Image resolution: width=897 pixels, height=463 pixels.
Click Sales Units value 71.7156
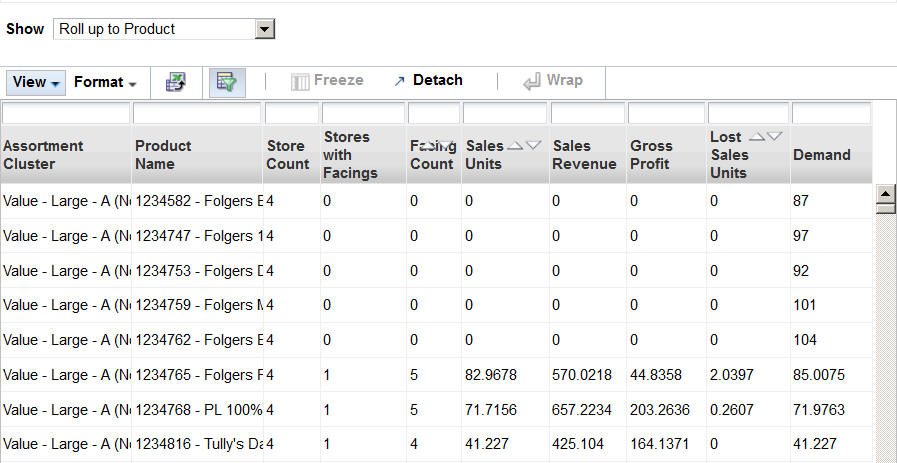click(491, 410)
